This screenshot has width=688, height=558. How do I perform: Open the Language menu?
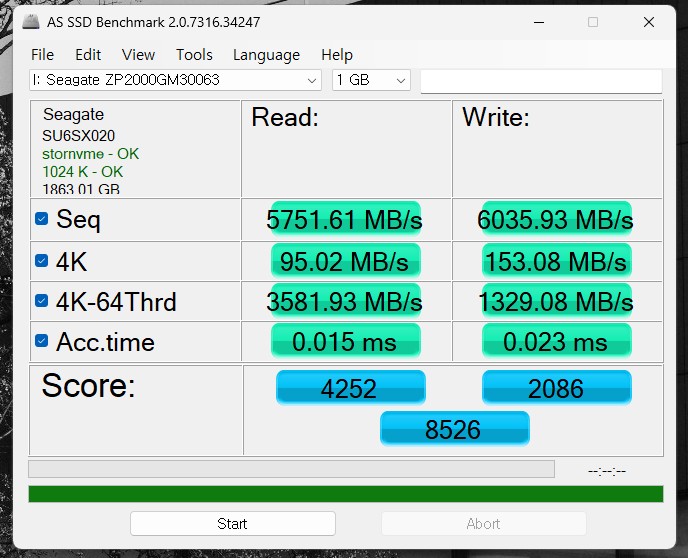(266, 55)
